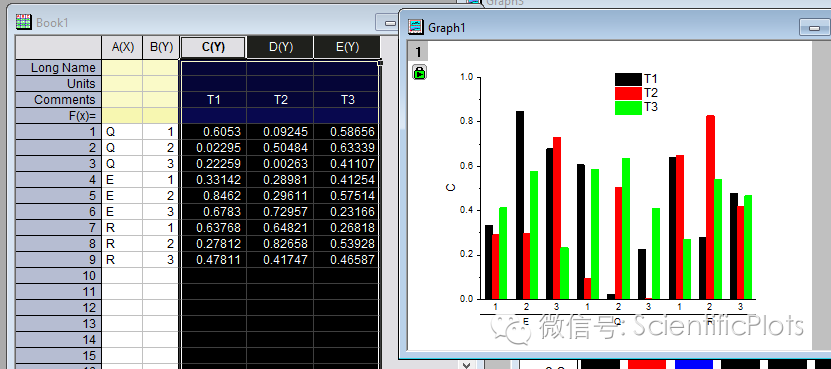The width and height of the screenshot is (831, 369).
Task: Click the black T1 legend symbol
Action: coord(628,79)
